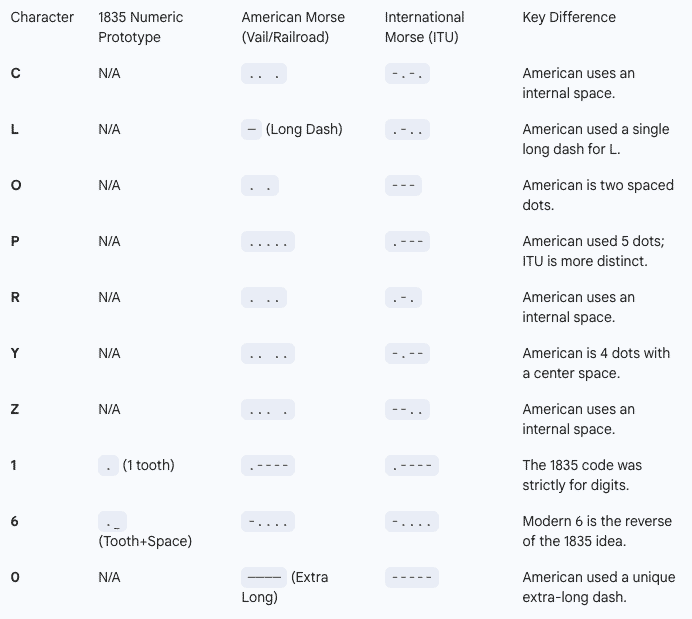Click the American Morse code for Y
This screenshot has height=619, width=692.
[267, 353]
